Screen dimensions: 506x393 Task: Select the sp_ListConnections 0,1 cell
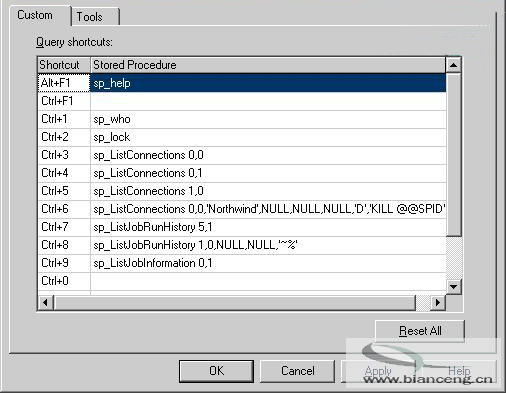tap(268, 173)
